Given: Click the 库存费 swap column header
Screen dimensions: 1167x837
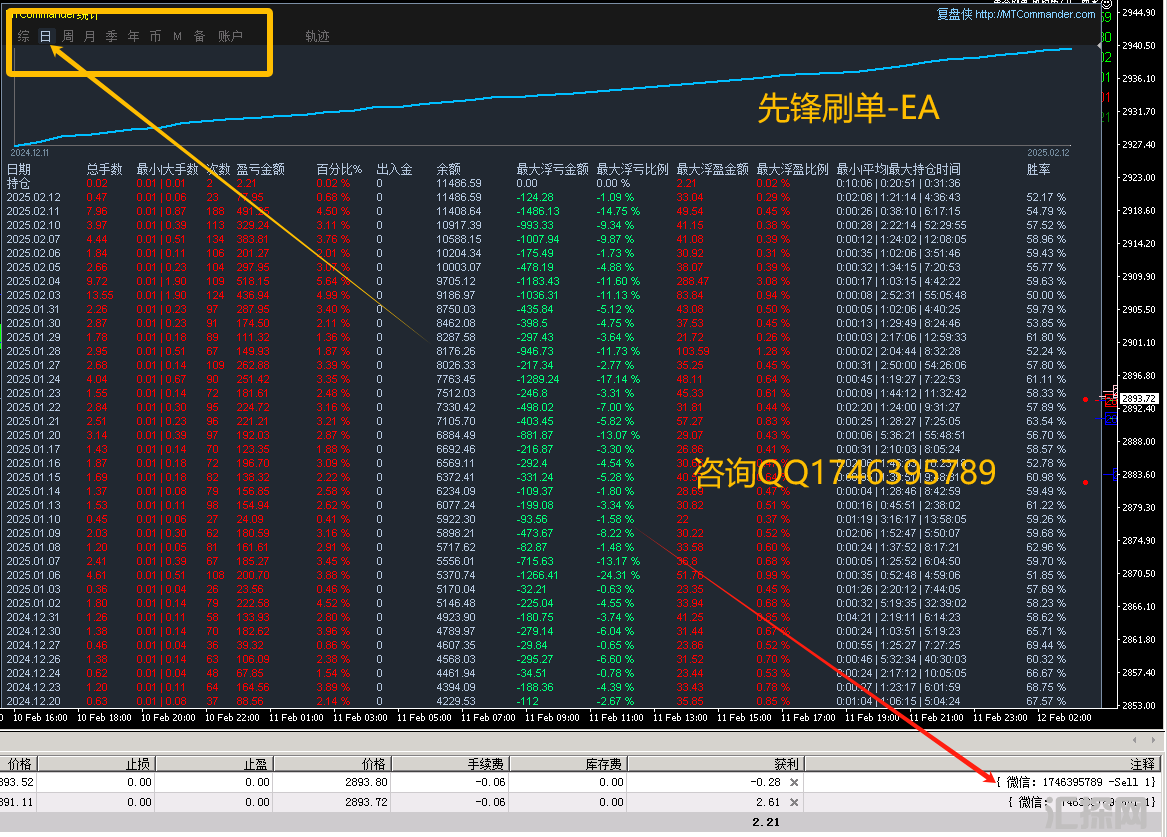Looking at the screenshot, I should click(x=605, y=764).
